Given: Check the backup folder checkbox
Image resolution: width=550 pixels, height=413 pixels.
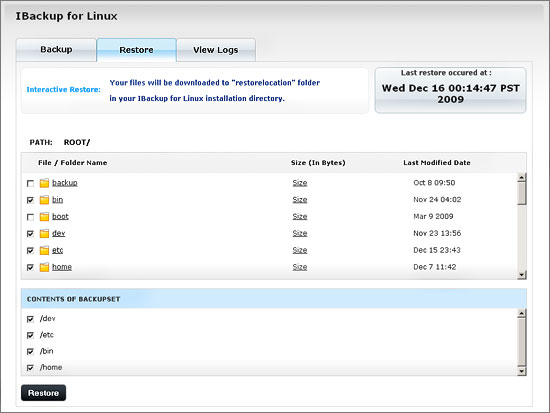Looking at the screenshot, I should coord(31,184).
